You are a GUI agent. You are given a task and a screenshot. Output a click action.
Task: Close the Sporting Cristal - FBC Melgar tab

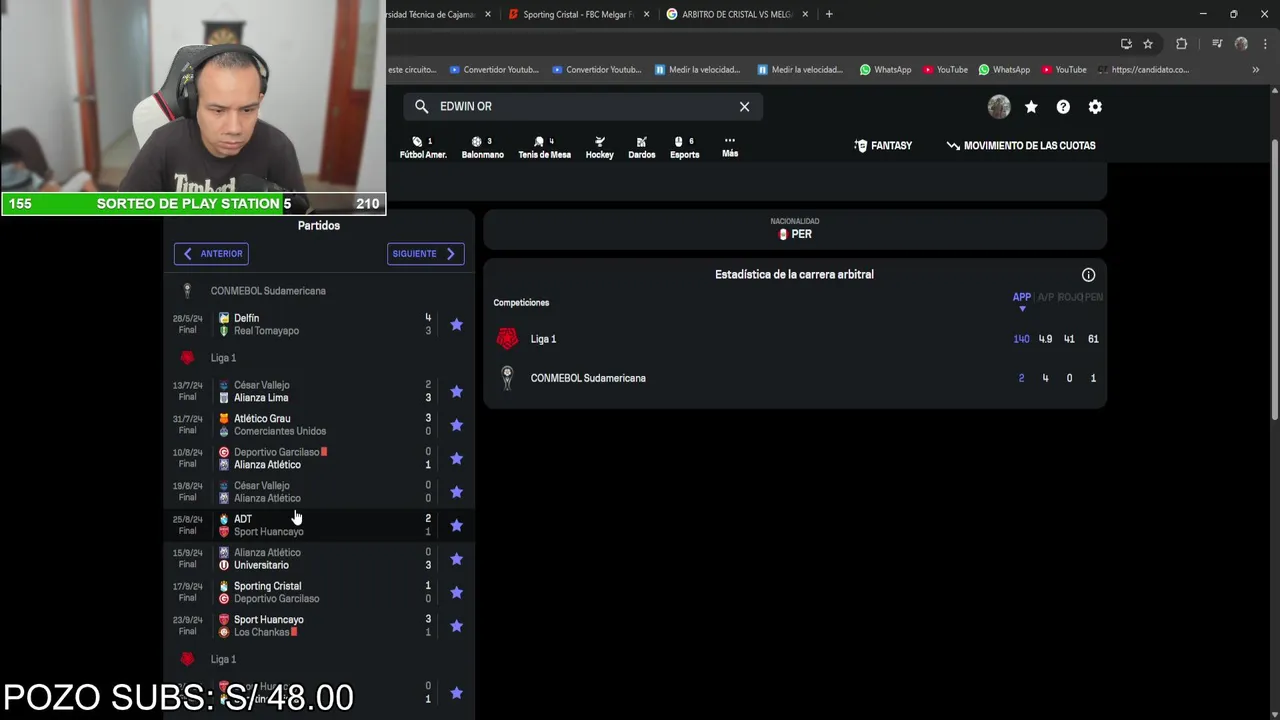pyautogui.click(x=647, y=14)
